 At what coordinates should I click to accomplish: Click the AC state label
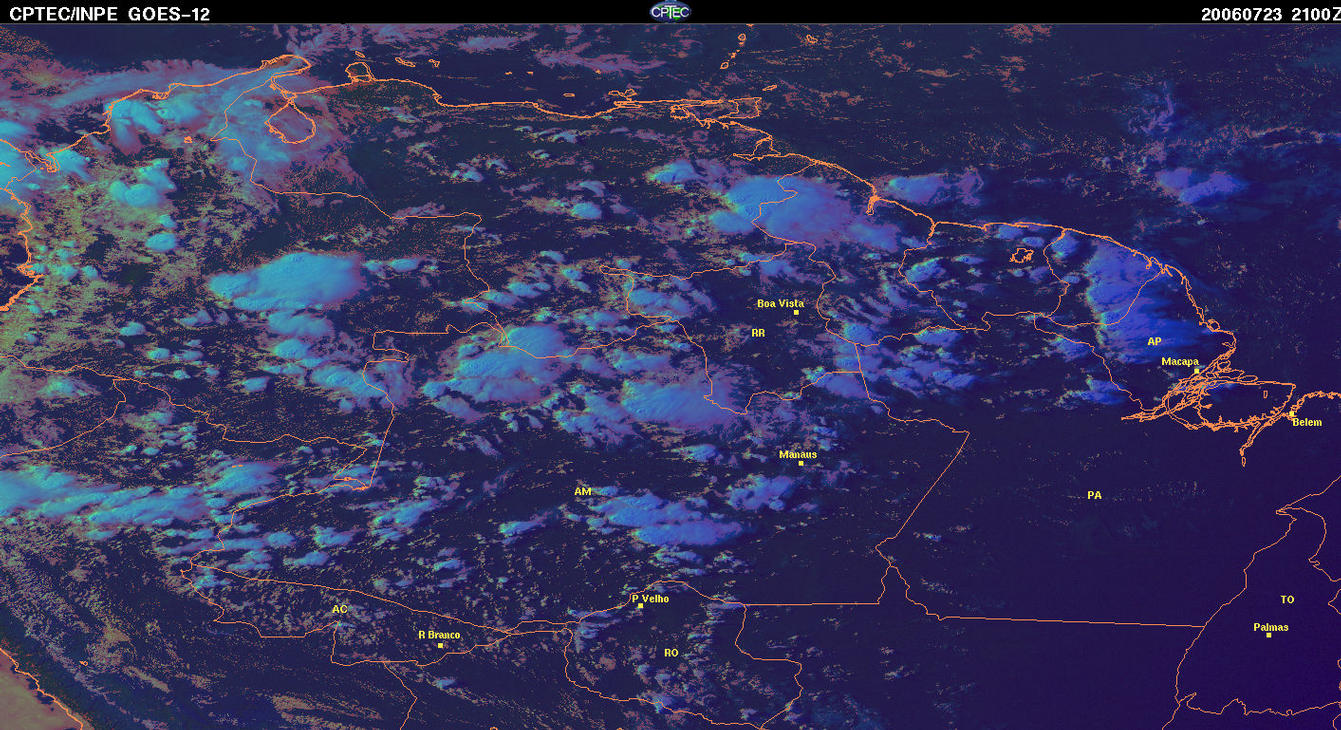point(340,610)
